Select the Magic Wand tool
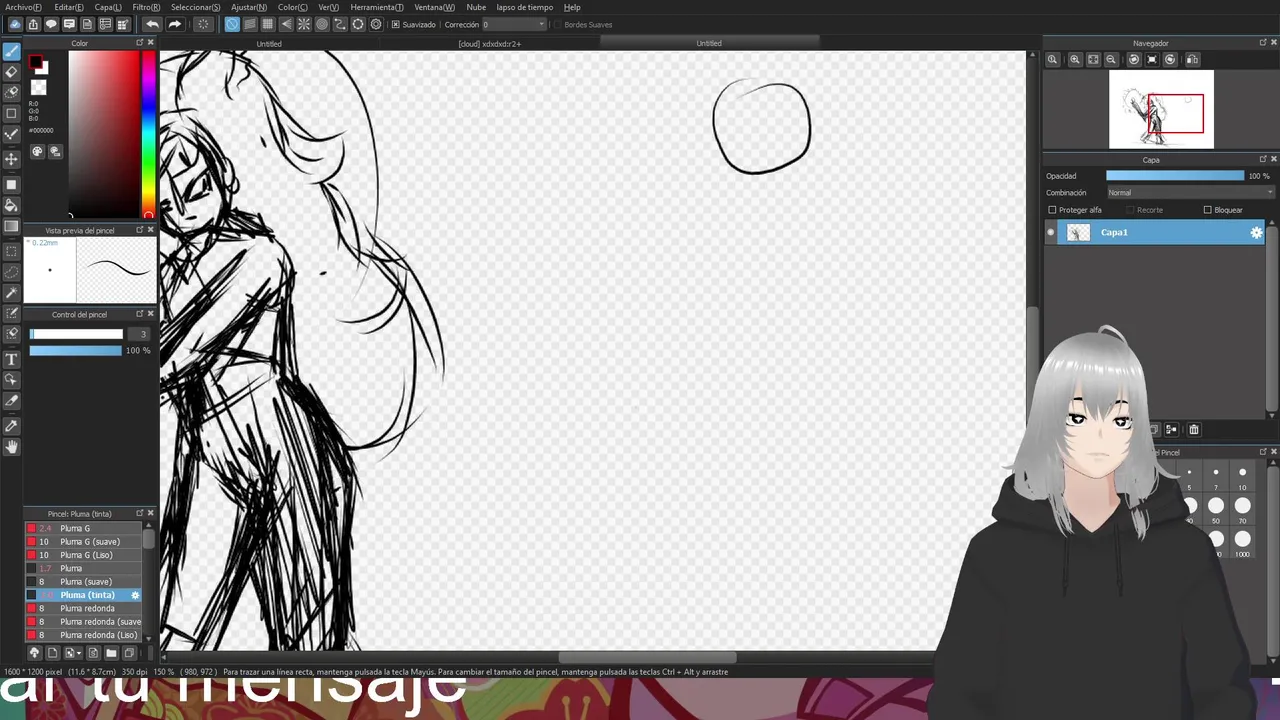 (x=12, y=293)
